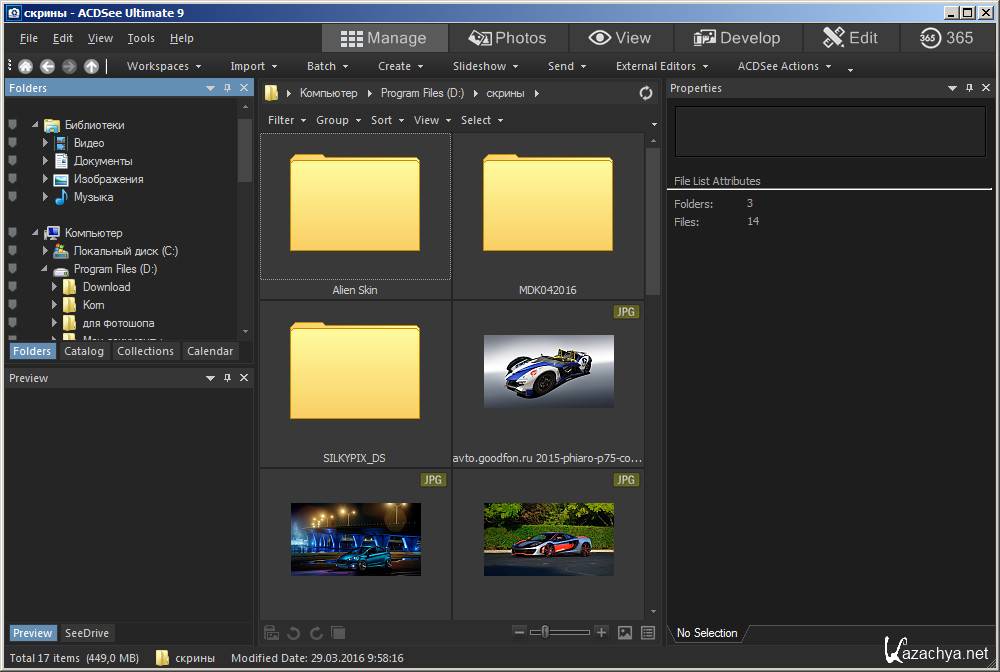Open the Filter dropdown
The height and width of the screenshot is (672, 1000).
point(286,120)
